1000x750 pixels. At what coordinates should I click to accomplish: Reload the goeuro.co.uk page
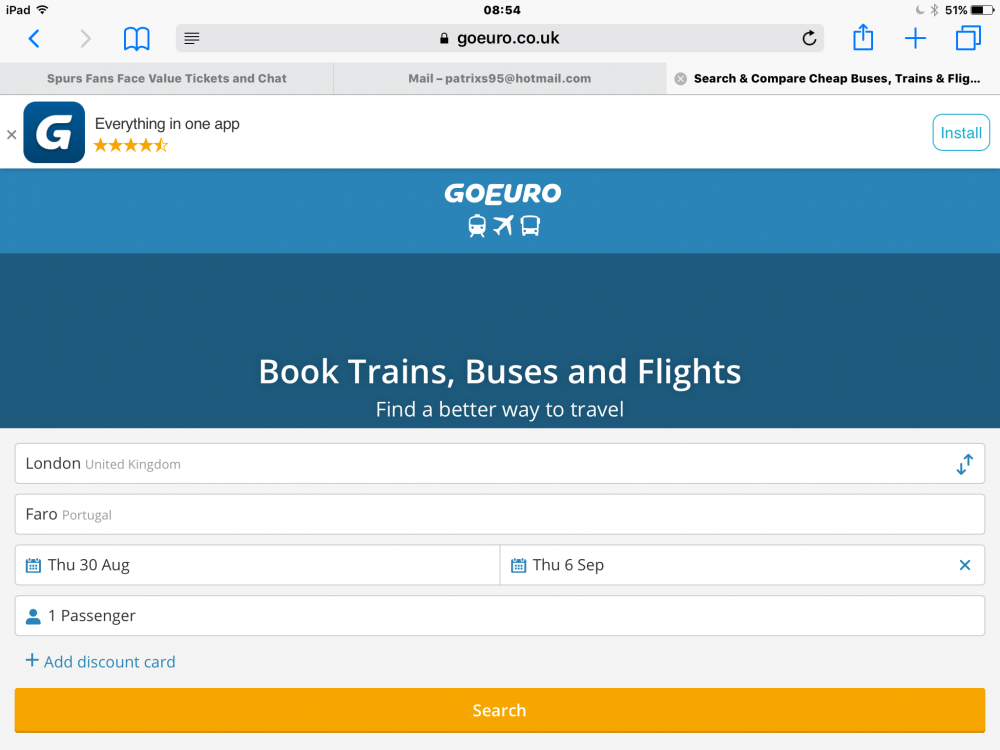click(809, 38)
